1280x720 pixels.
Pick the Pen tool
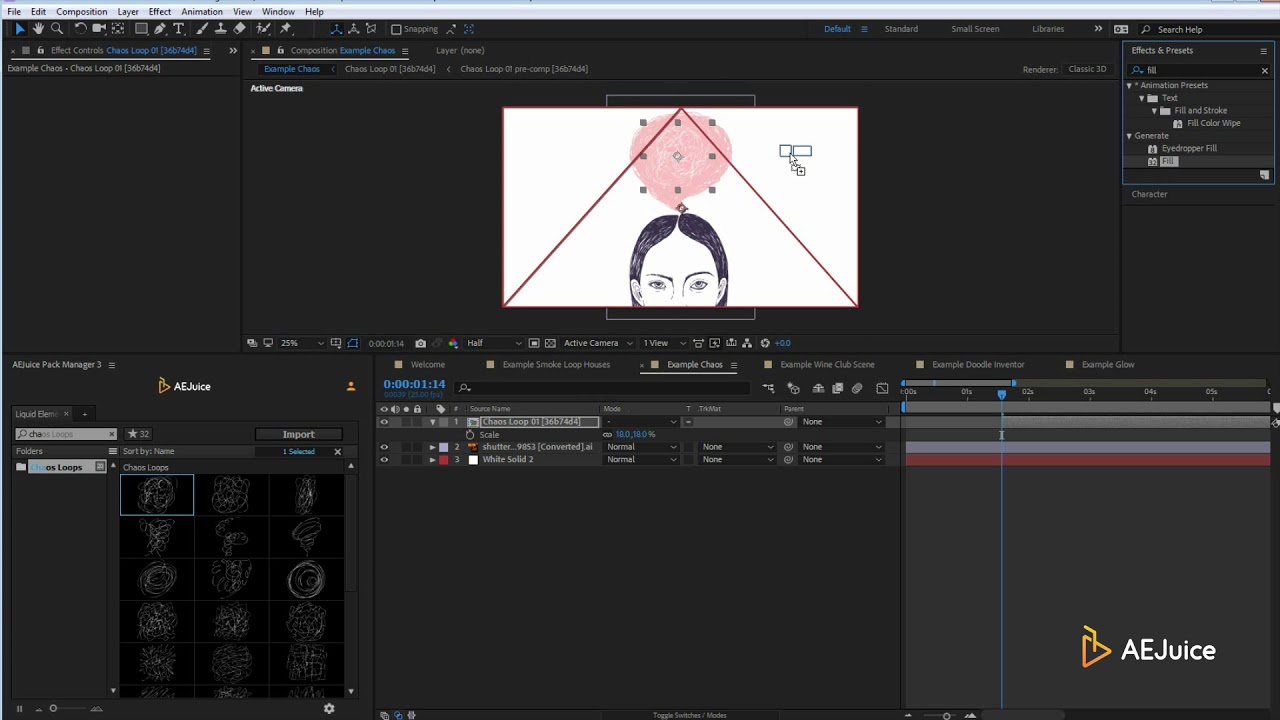pyautogui.click(x=160, y=29)
